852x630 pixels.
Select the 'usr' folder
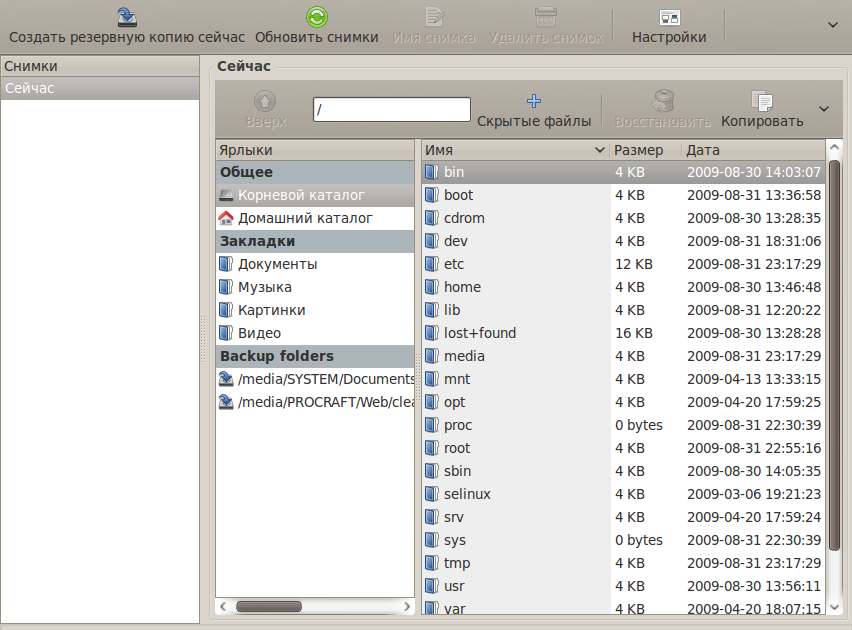624,586
